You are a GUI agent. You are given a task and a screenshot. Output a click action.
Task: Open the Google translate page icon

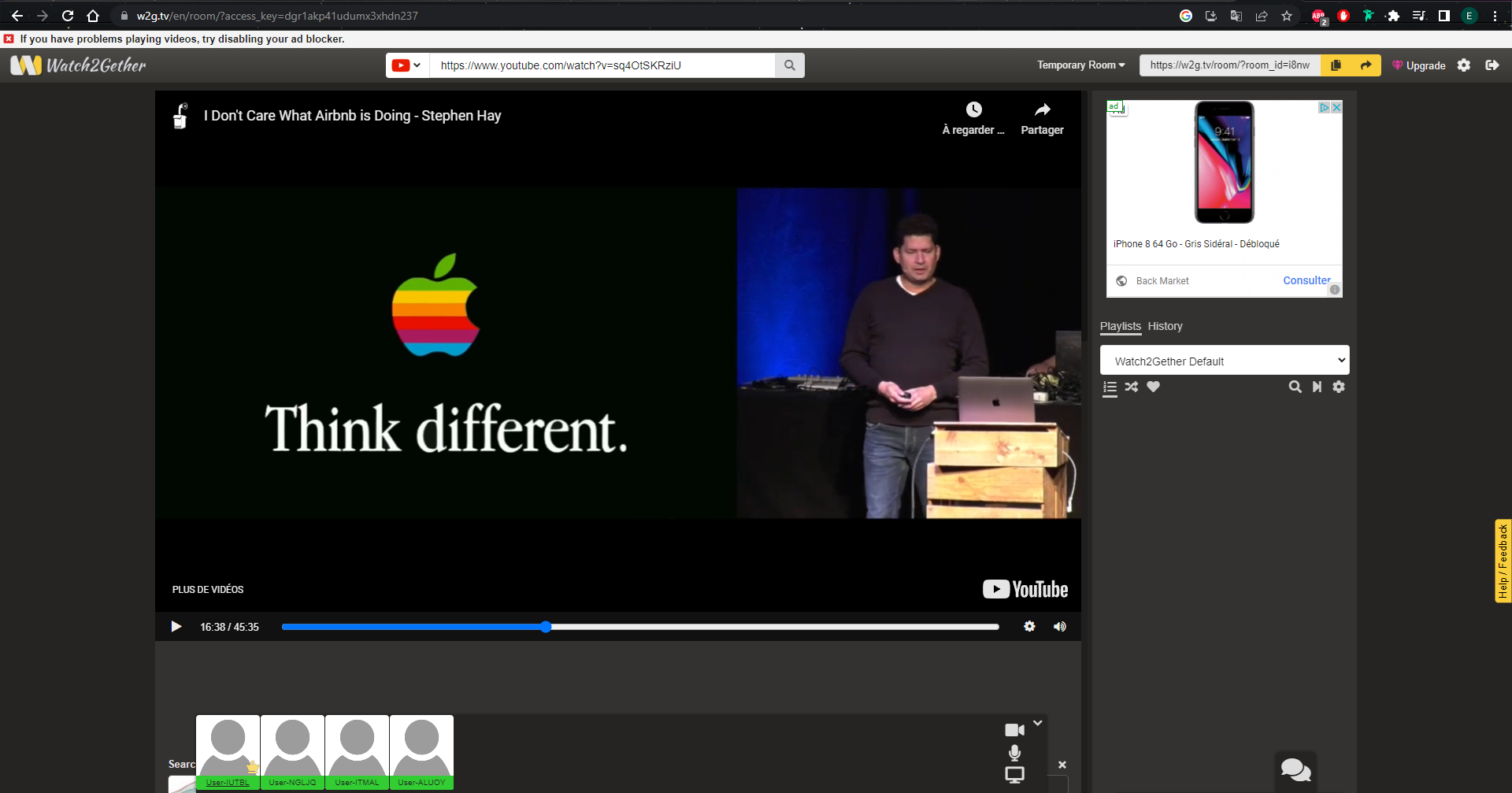pyautogui.click(x=1236, y=16)
